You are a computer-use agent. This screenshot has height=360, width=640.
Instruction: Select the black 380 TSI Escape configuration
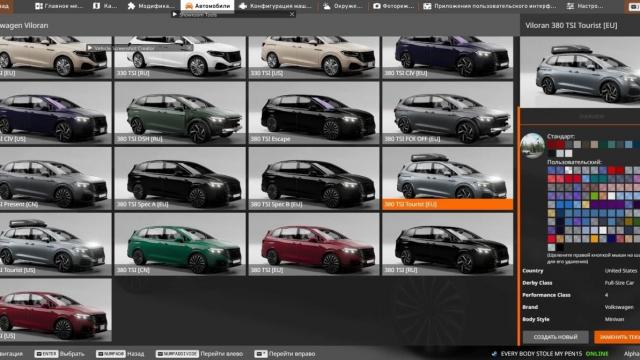[x=313, y=113]
